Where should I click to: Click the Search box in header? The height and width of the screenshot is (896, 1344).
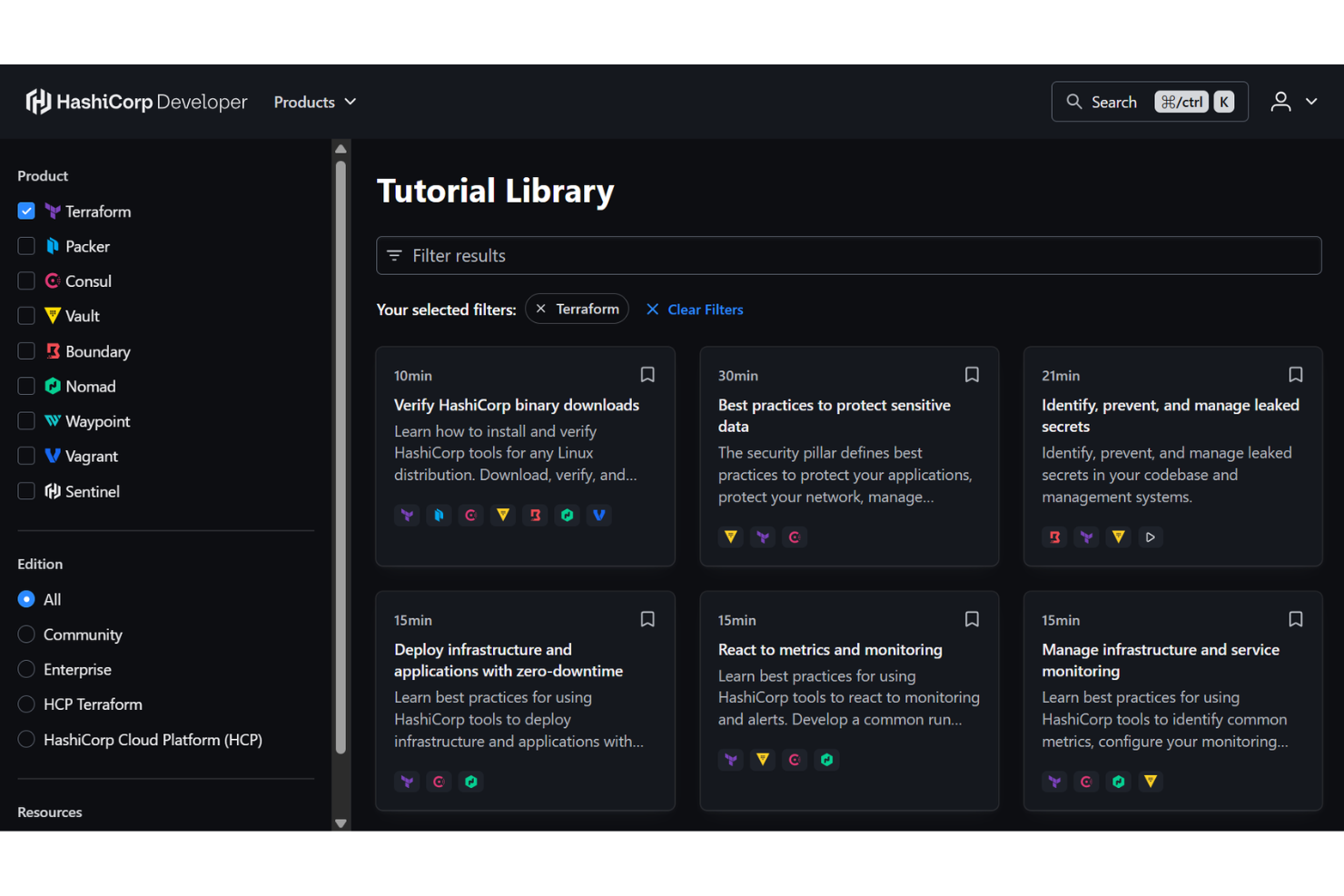(x=1149, y=102)
